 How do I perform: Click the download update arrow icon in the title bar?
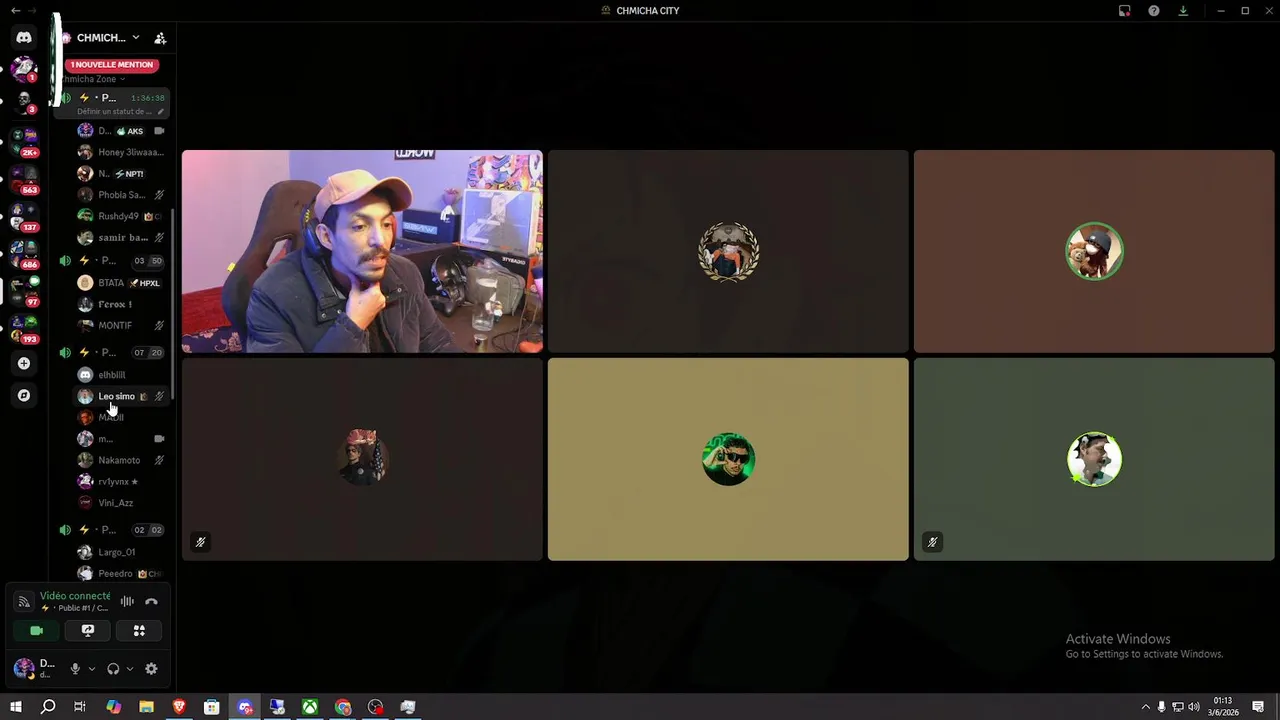[x=1183, y=11]
